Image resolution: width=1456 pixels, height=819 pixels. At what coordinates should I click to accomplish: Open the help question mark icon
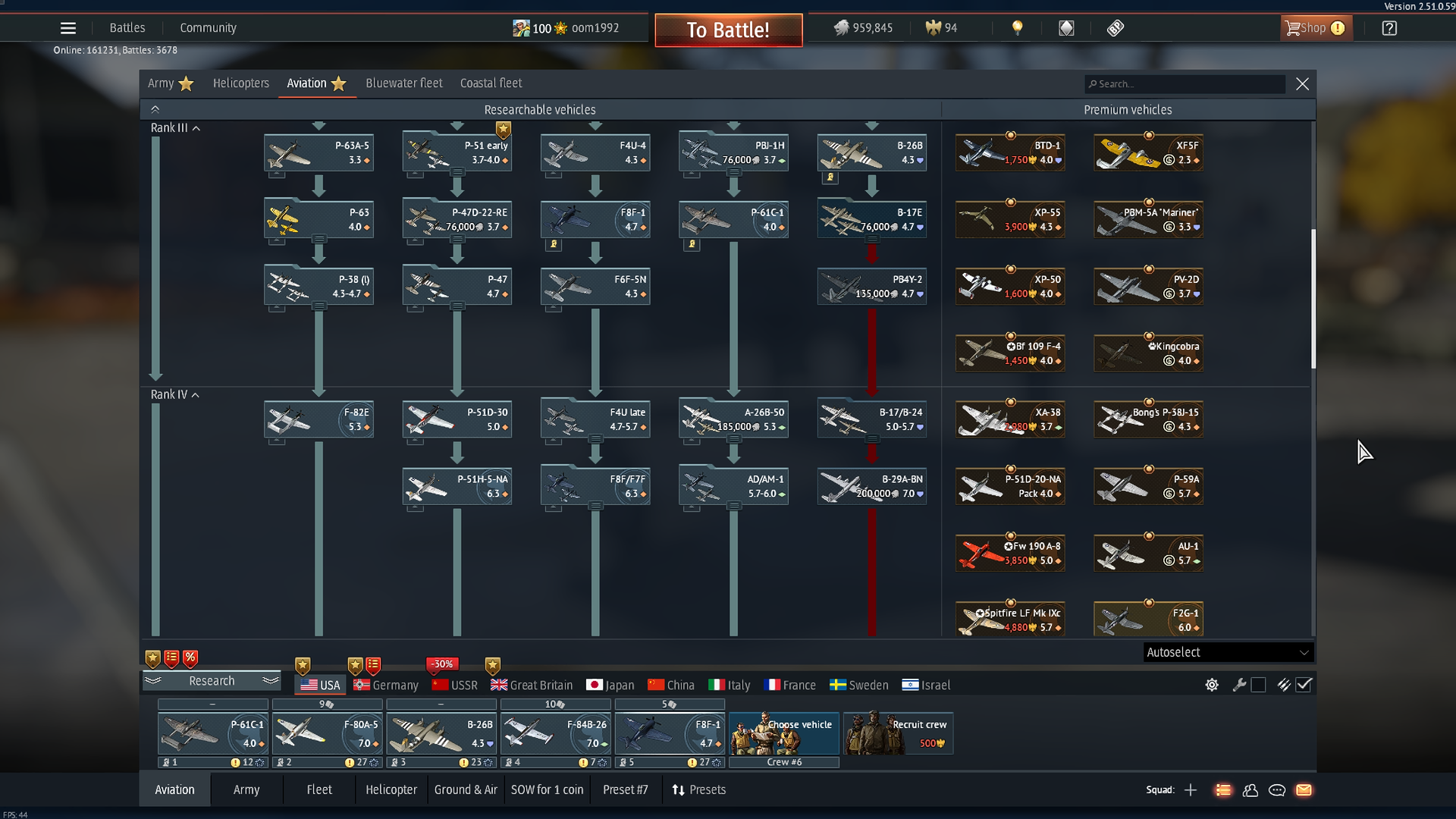pos(1389,28)
